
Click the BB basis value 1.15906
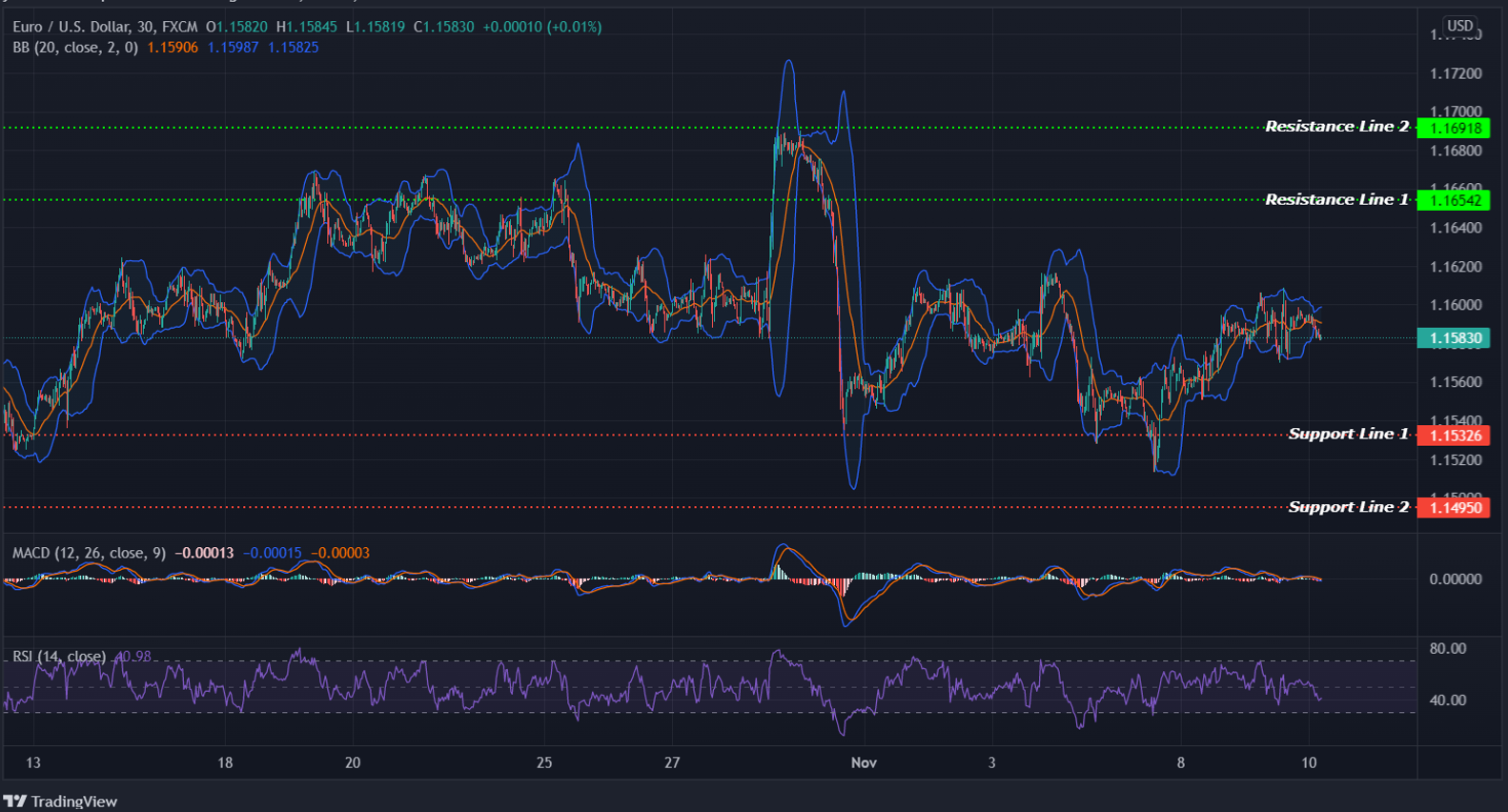[x=173, y=47]
